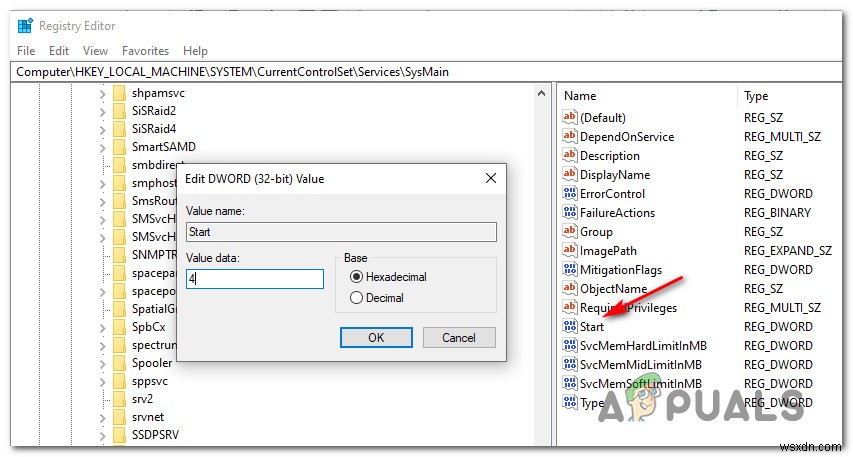Image resolution: width=853 pixels, height=457 pixels.
Task: Expand the Spooler tree key
Action: 102,363
